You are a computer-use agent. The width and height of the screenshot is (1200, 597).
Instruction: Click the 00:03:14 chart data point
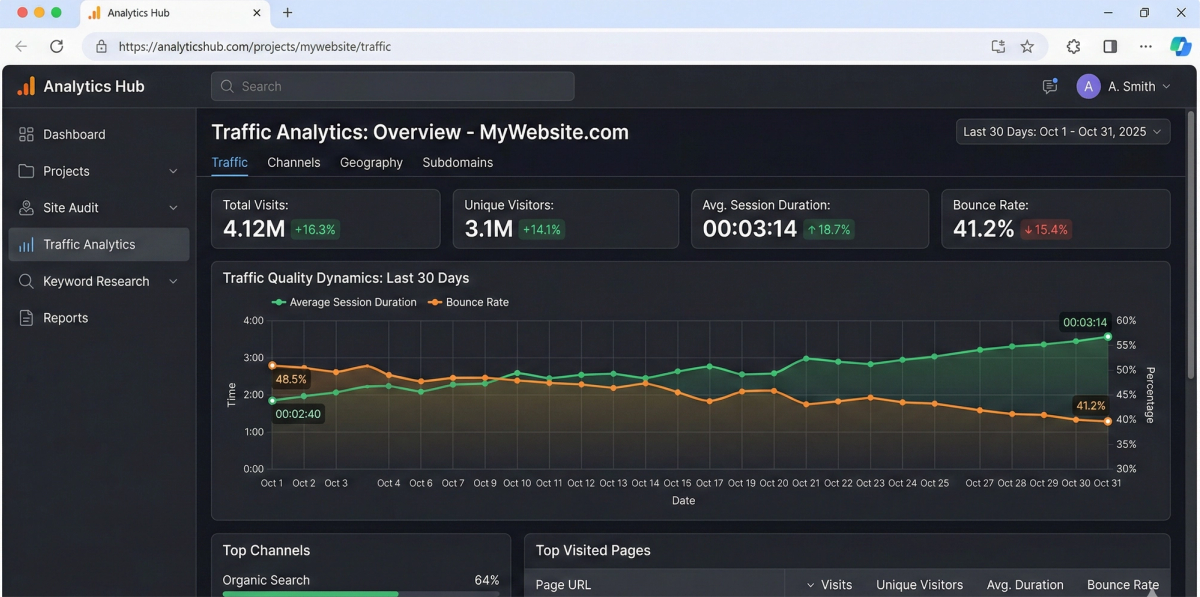1108,337
